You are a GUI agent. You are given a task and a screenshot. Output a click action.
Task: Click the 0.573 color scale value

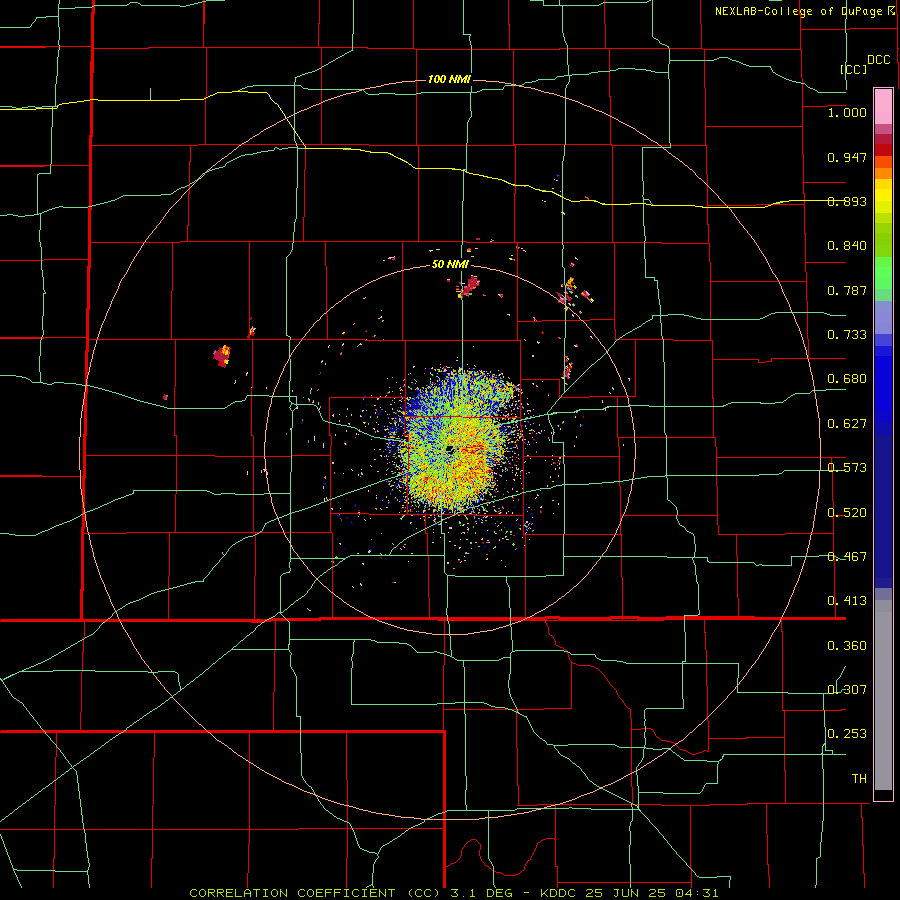847,468
